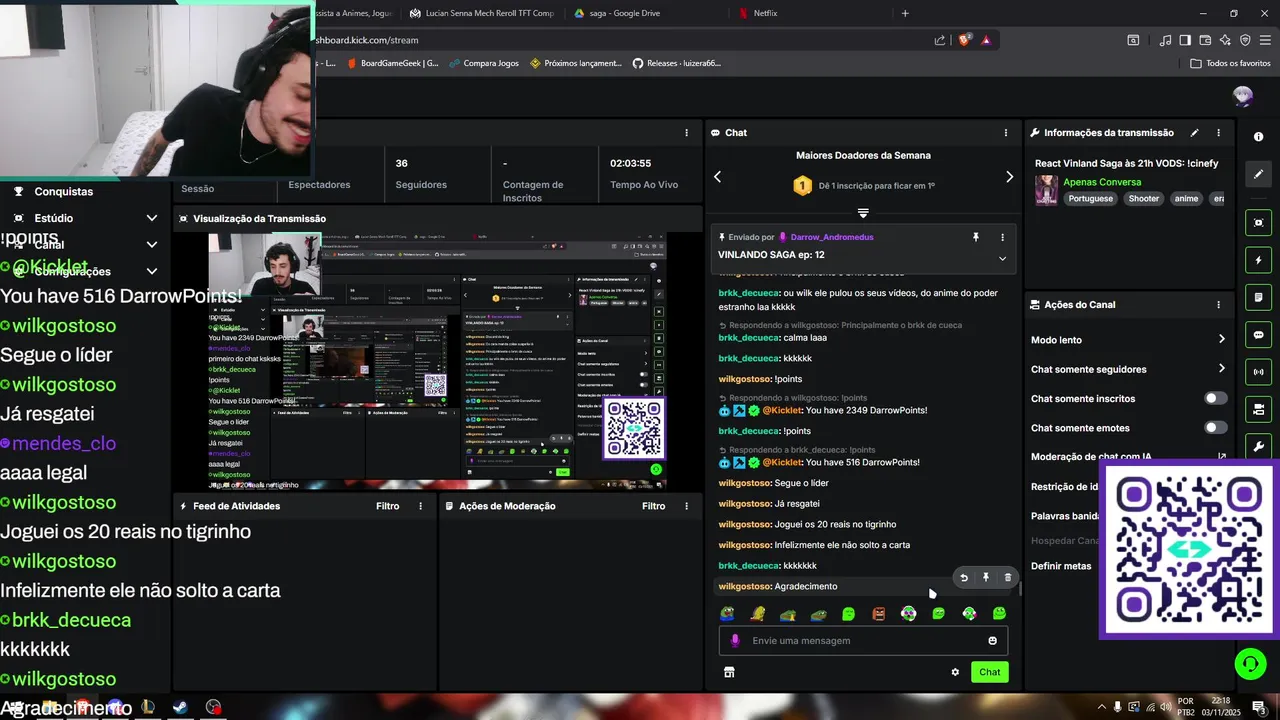The width and height of the screenshot is (1280, 720).
Task: Click the pencil edit icon in right rail
Action: pos(1258,174)
